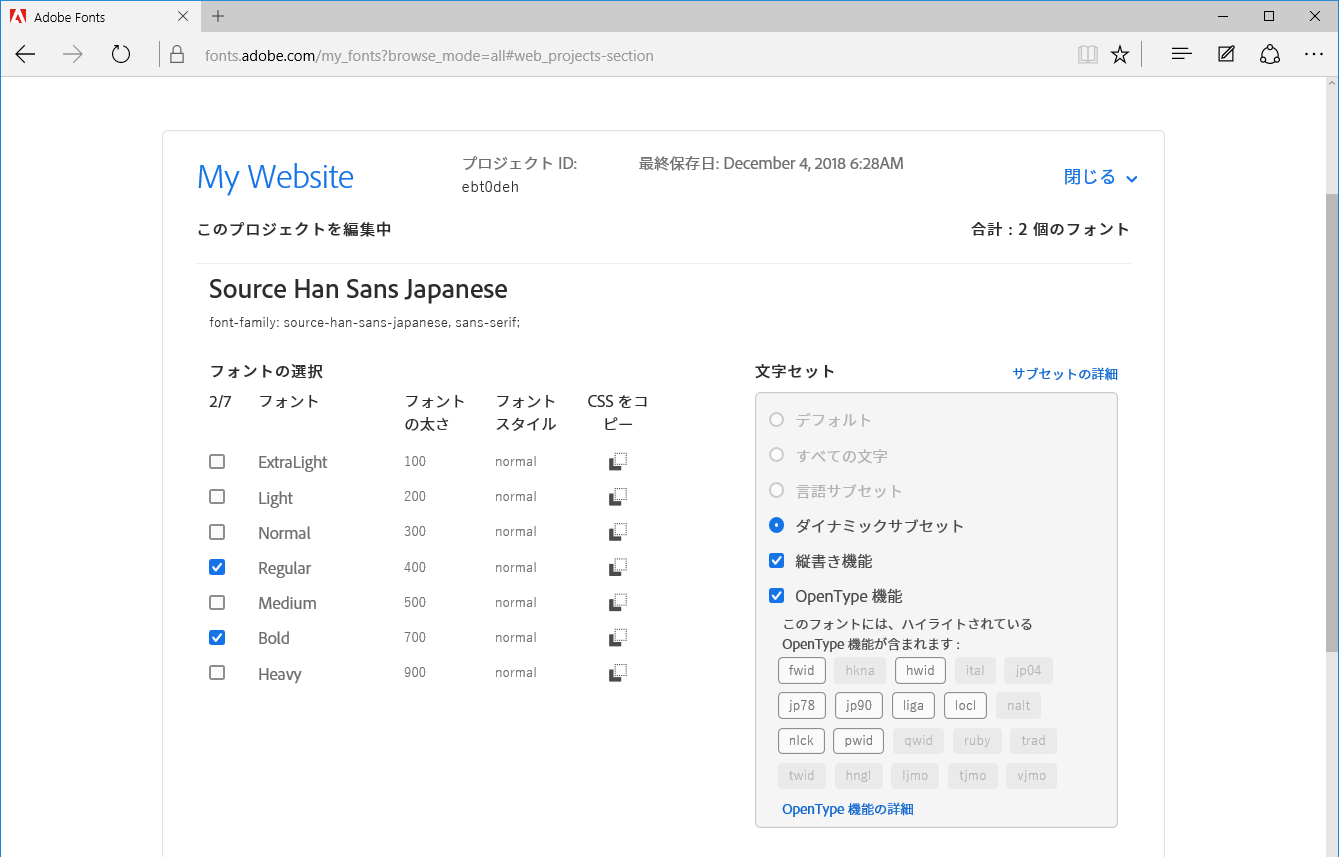Image resolution: width=1339 pixels, height=857 pixels.
Task: Click the ExtraLight weight value 100
Action: point(415,461)
